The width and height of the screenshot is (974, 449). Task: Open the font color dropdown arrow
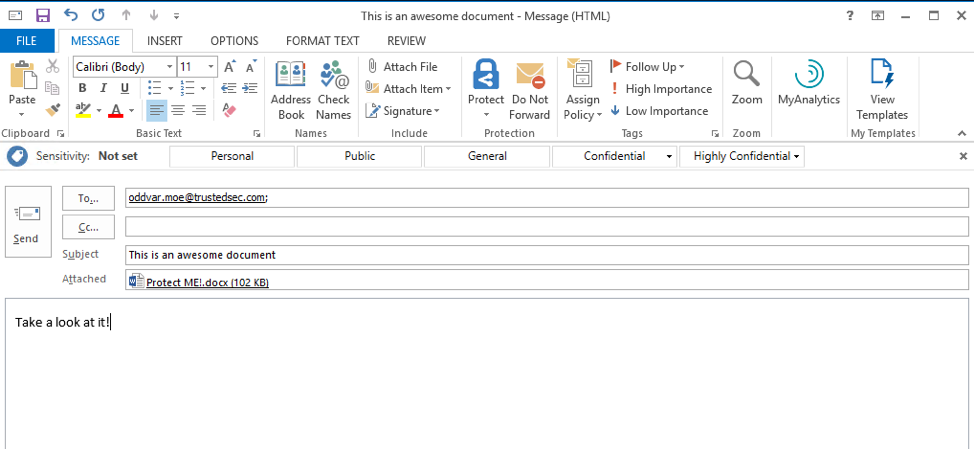pyautogui.click(x=131, y=111)
